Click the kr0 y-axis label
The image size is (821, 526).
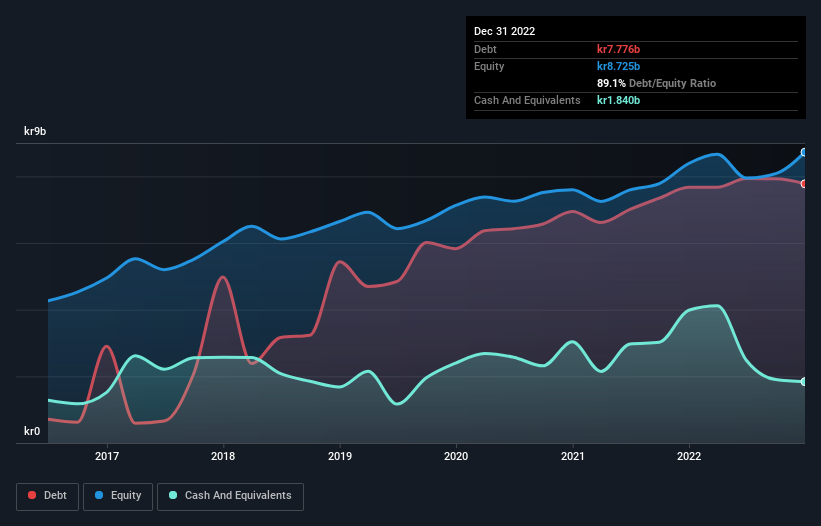(x=32, y=431)
